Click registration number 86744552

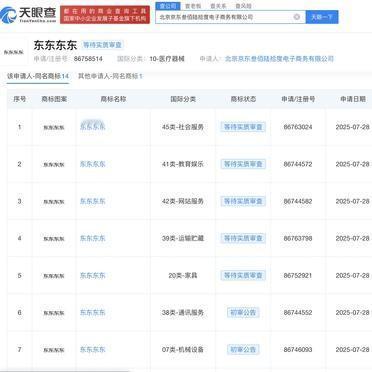pyautogui.click(x=298, y=313)
